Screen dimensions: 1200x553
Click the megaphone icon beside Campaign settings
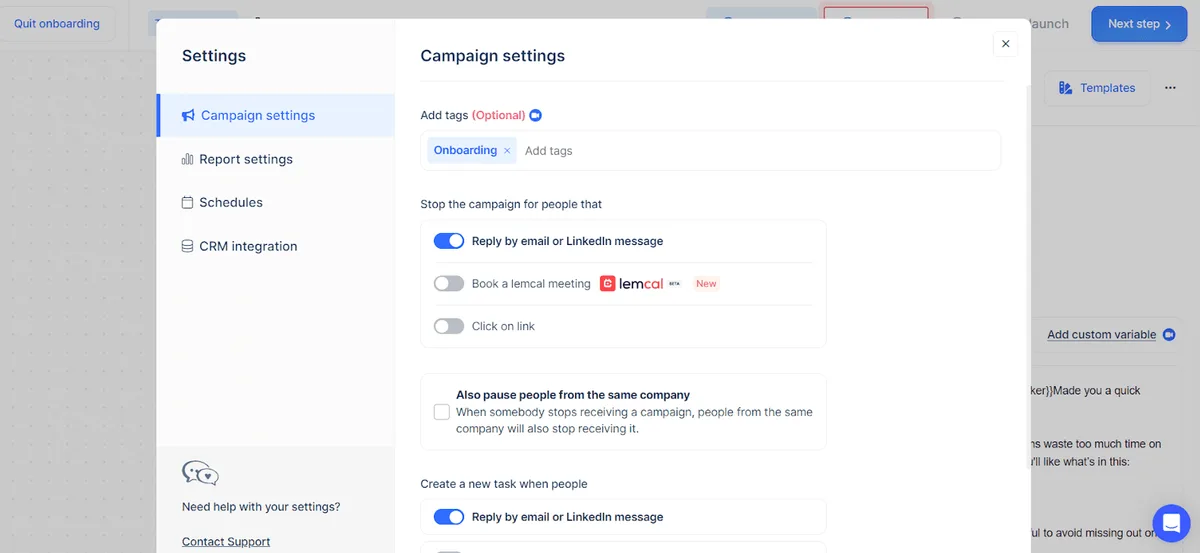pyautogui.click(x=188, y=116)
